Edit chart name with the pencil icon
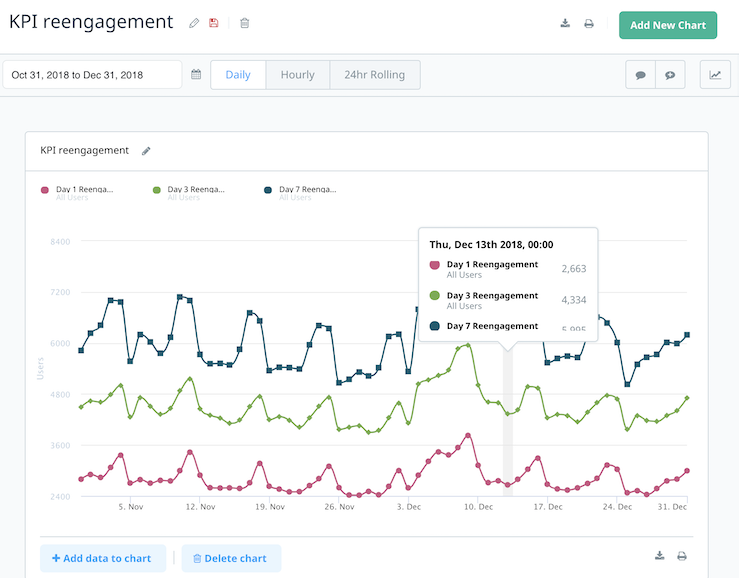Image resolution: width=739 pixels, height=578 pixels. (146, 151)
